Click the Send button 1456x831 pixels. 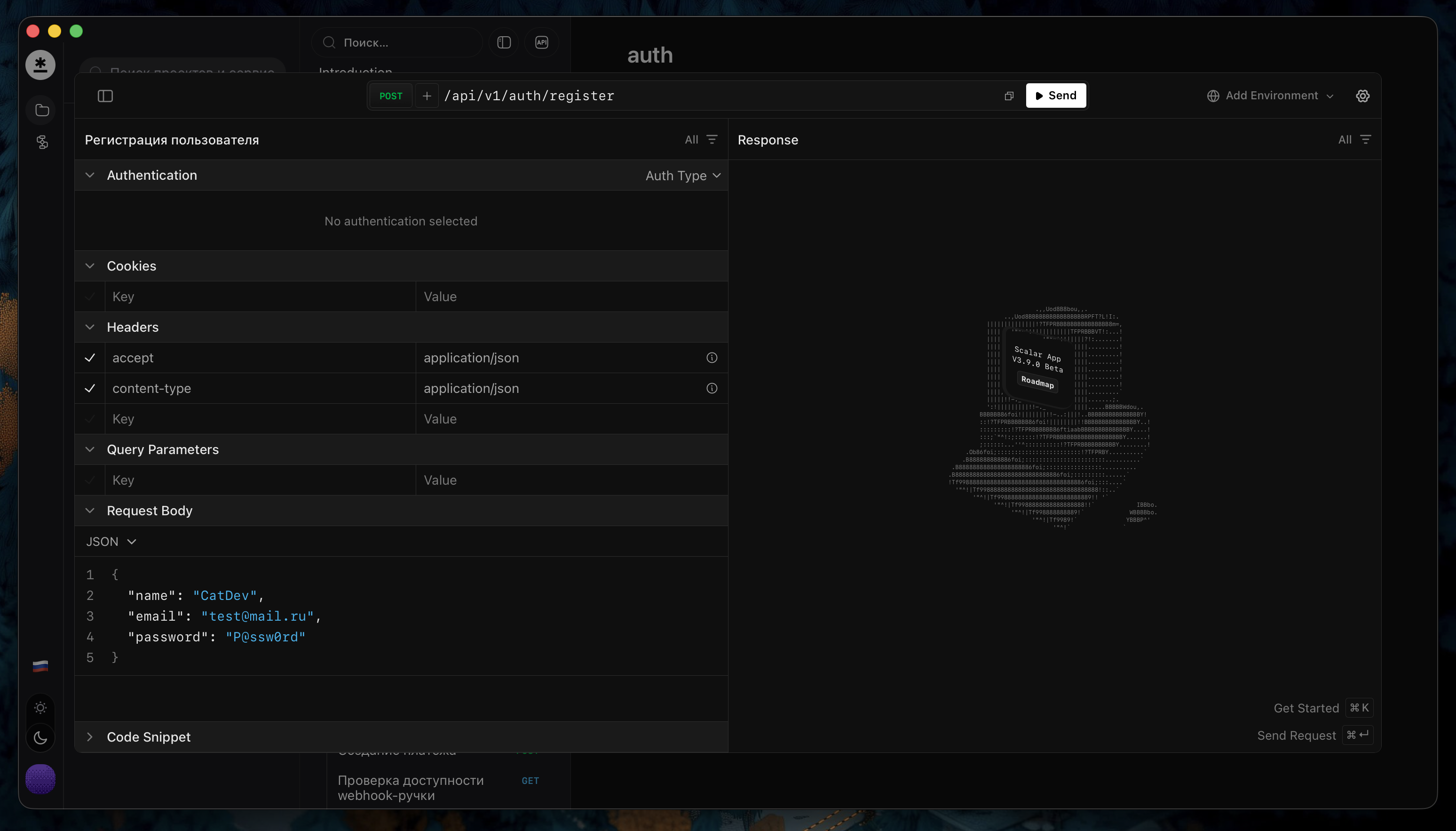coord(1056,96)
